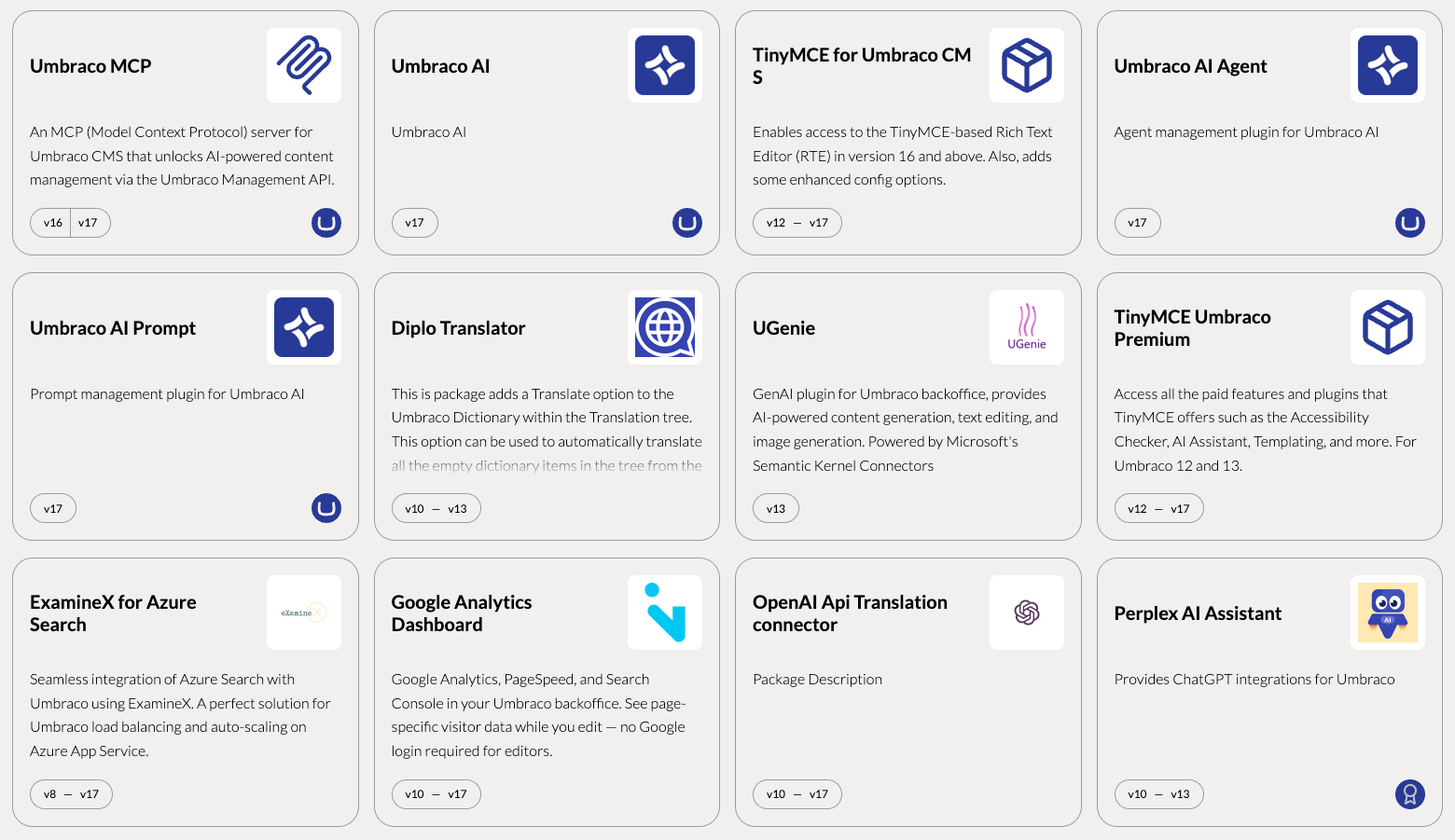The height and width of the screenshot is (840, 1455).
Task: Click the v16 version tag on Umbraco MCP
Action: [52, 223]
